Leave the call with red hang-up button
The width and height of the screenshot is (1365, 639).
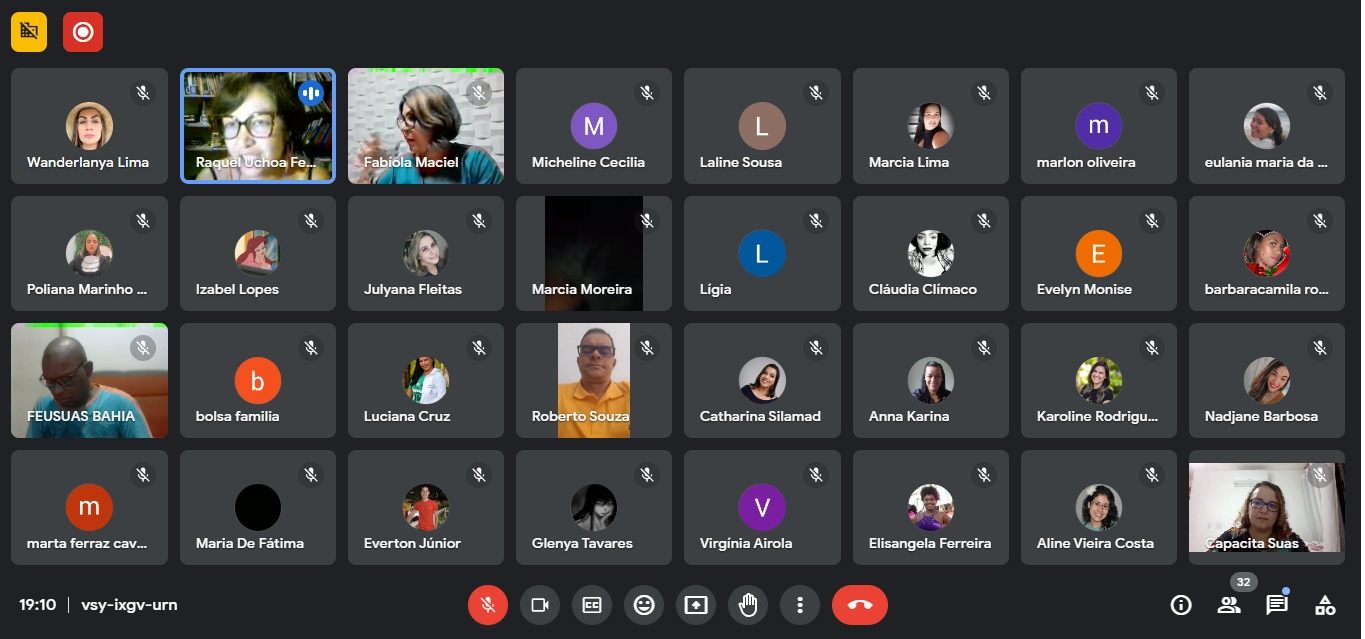tap(859, 605)
